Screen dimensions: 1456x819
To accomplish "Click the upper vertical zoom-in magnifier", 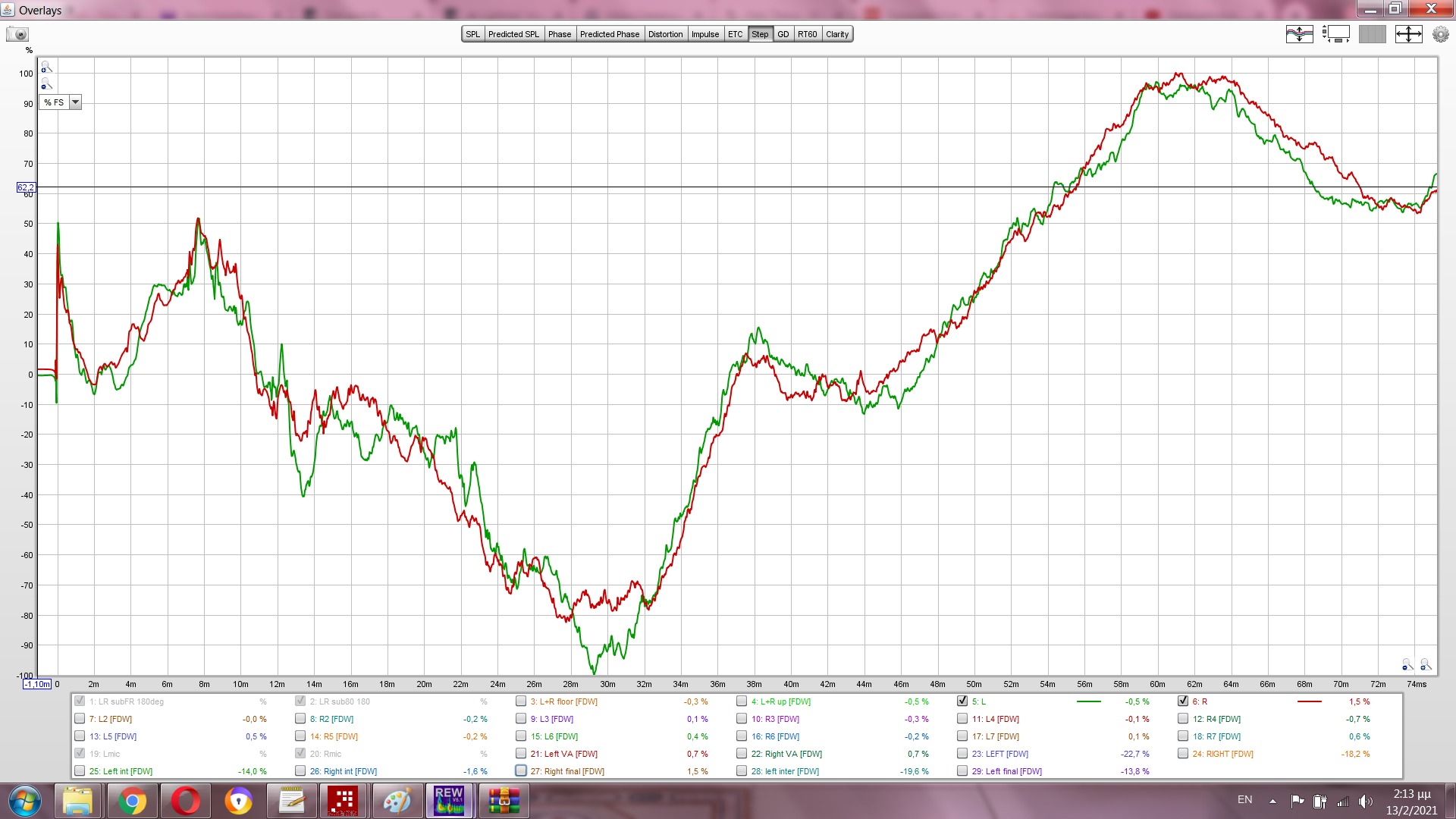I will coord(46,67).
